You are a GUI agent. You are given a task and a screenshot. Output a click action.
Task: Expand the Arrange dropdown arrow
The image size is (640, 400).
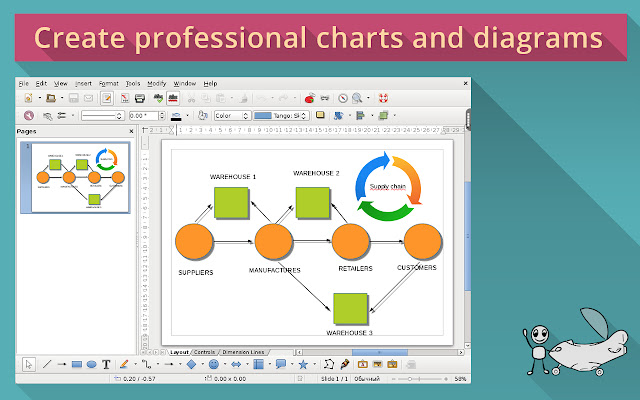pos(394,116)
